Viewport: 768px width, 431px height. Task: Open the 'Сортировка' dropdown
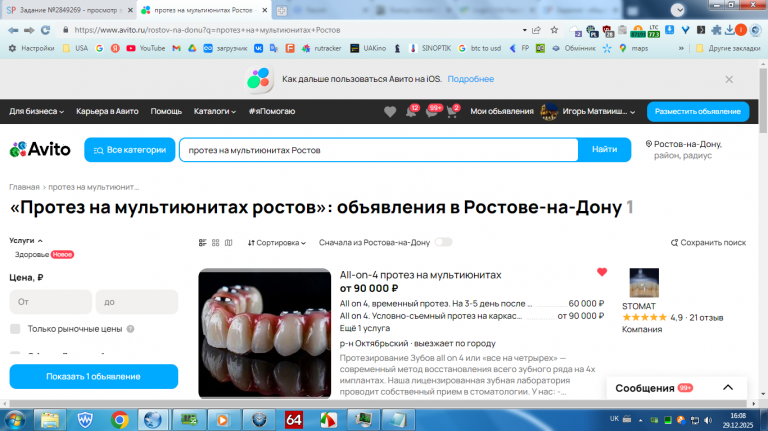coord(277,242)
